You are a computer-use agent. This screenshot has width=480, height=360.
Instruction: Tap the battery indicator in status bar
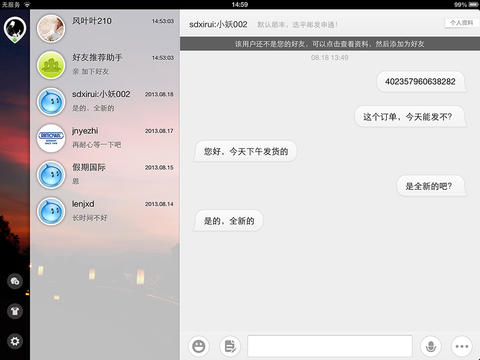pos(474,4)
